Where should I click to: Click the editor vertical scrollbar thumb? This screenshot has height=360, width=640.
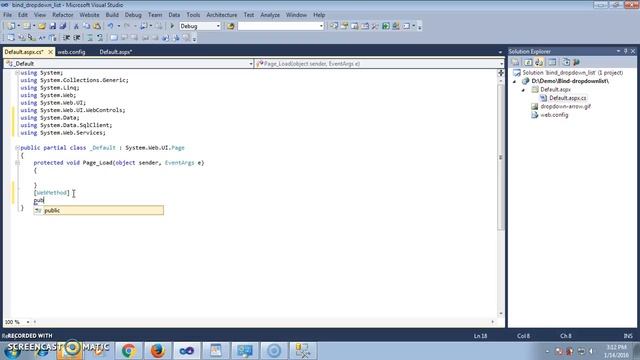click(x=501, y=158)
